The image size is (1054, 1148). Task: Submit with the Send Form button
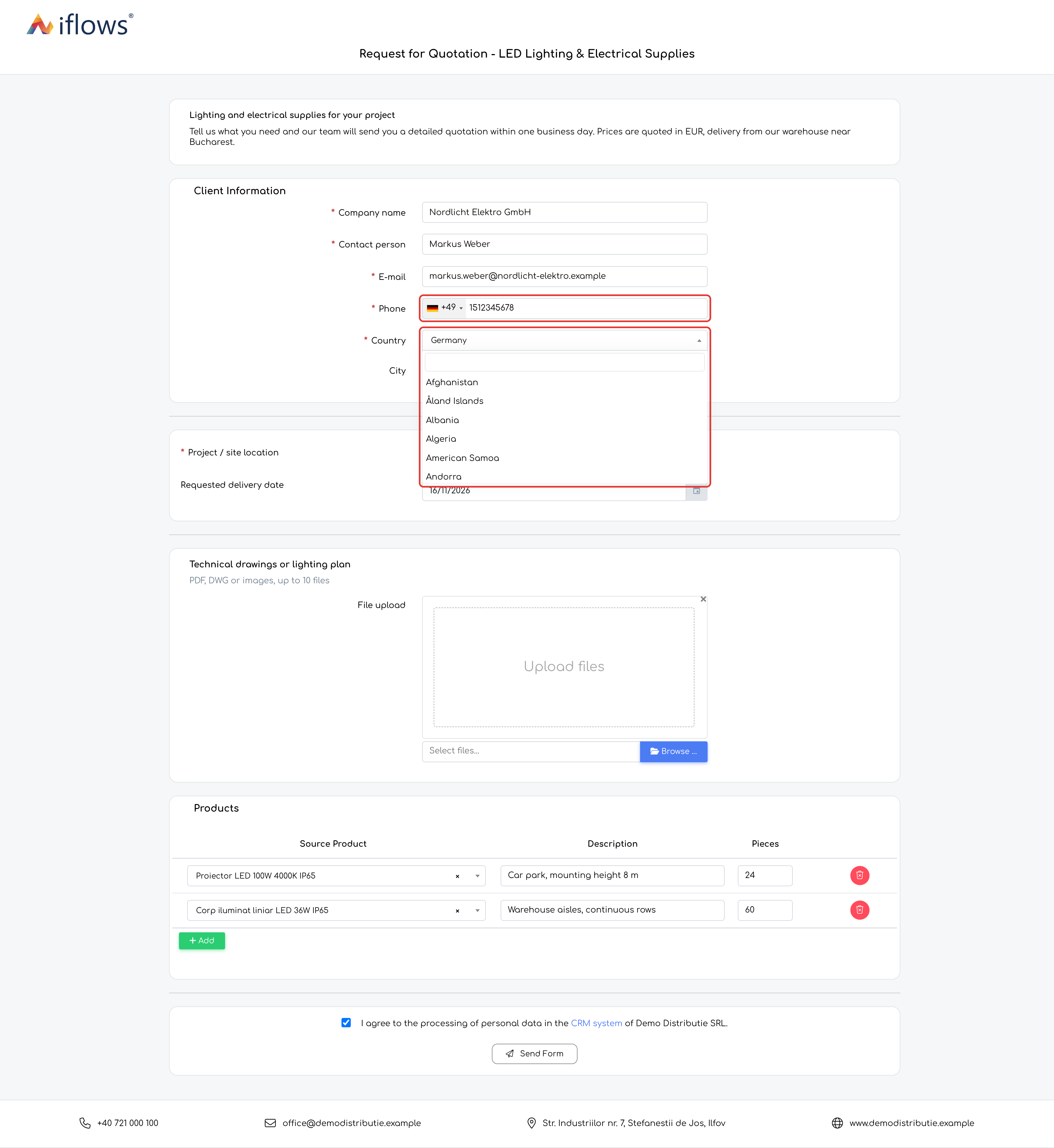tap(534, 1053)
